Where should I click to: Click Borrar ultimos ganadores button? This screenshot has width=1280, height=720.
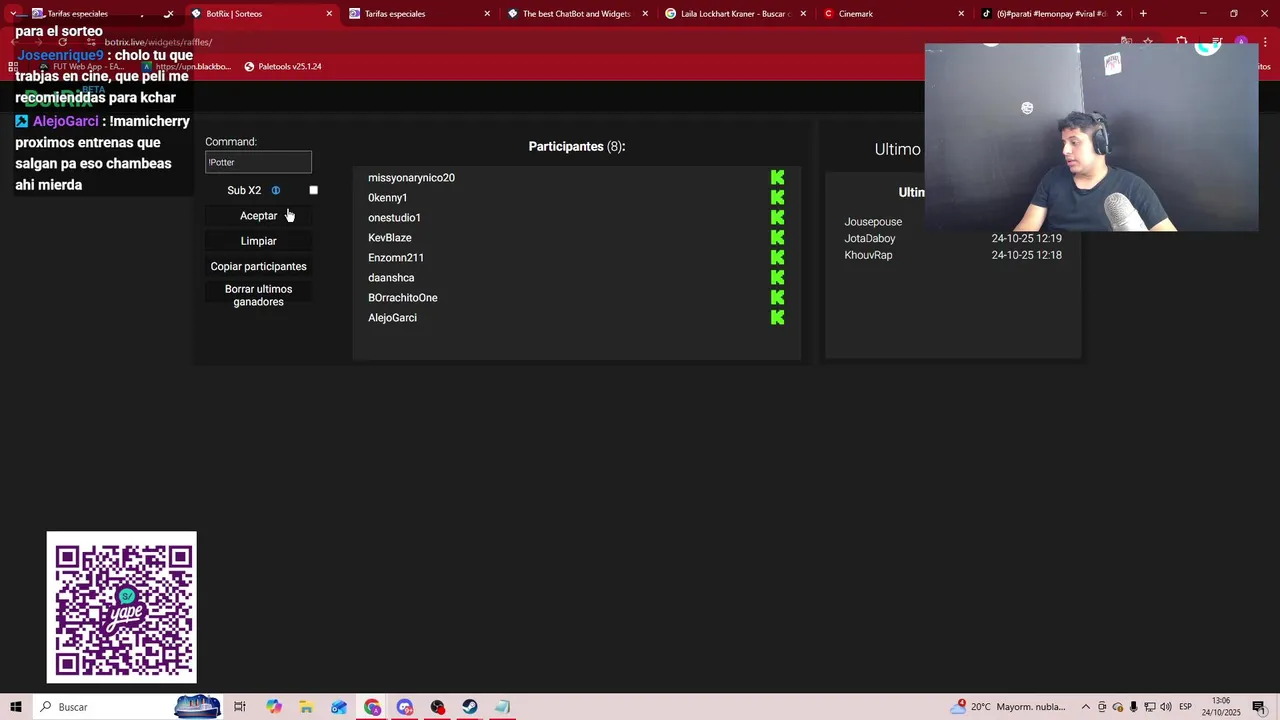pos(258,295)
